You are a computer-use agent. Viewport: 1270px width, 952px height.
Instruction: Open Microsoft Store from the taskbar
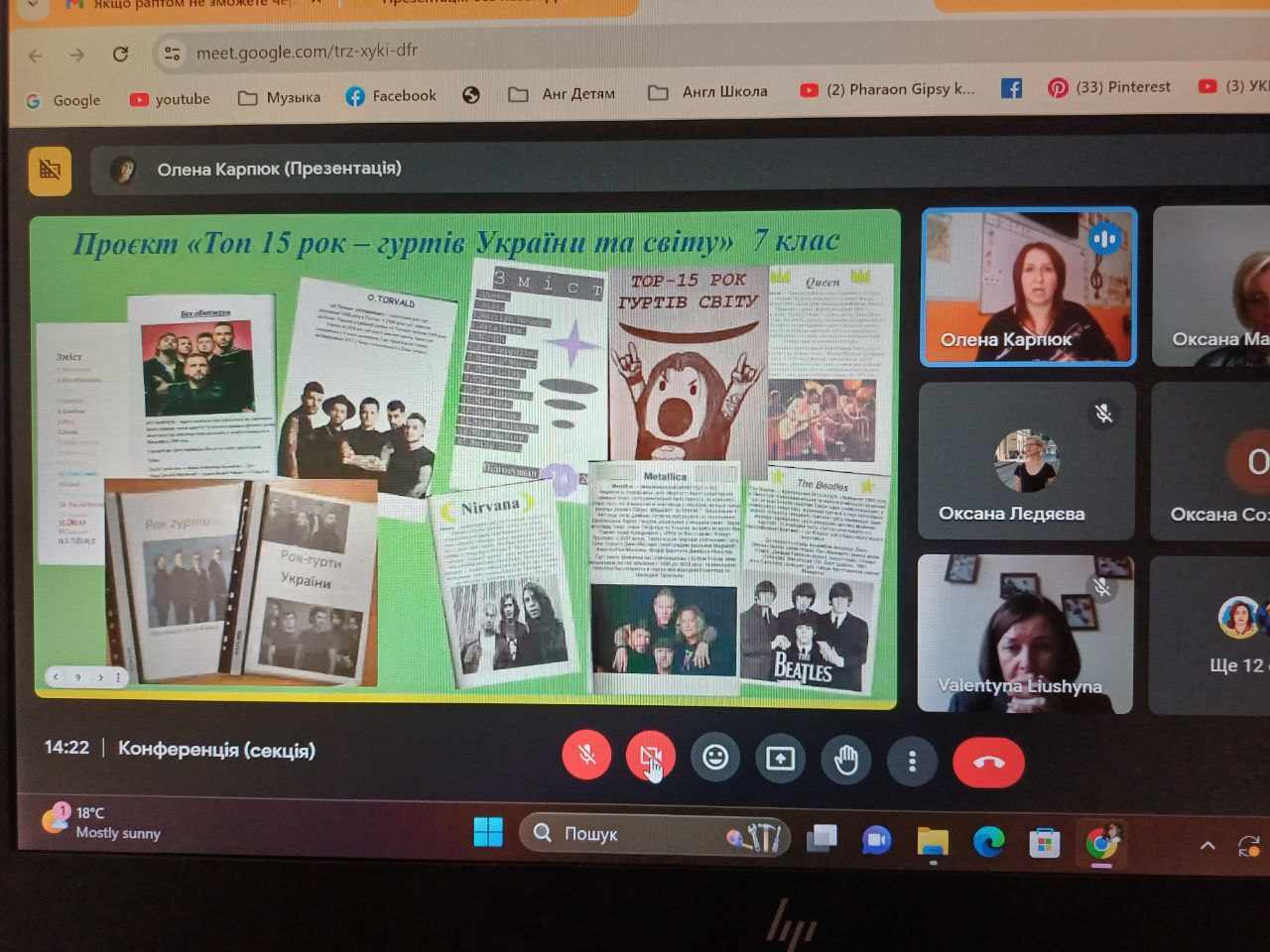point(1044,844)
